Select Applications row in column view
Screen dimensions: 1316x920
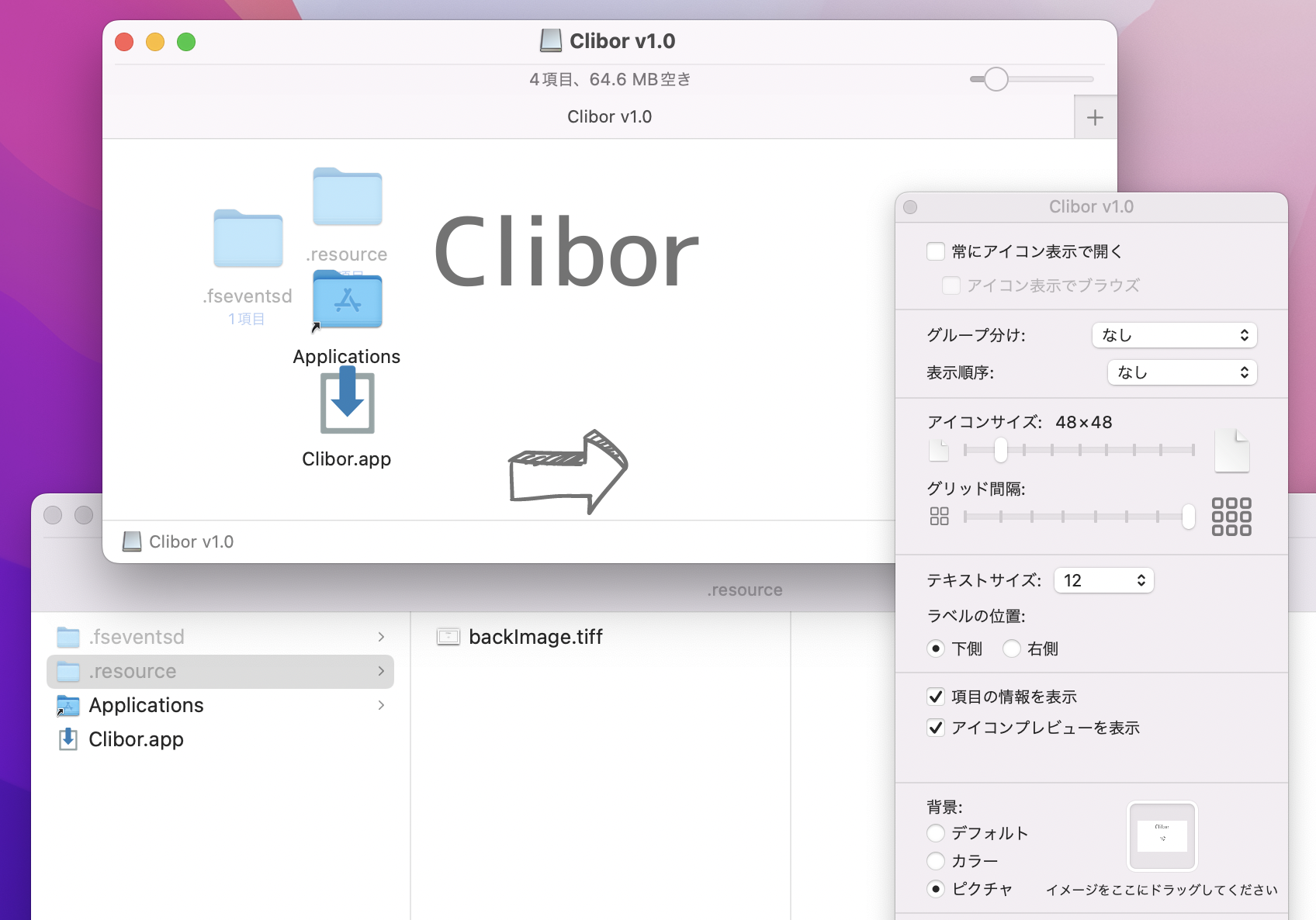(x=220, y=705)
